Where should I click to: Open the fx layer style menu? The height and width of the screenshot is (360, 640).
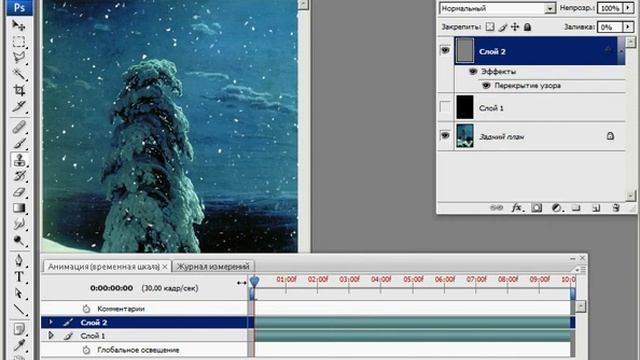coord(517,208)
